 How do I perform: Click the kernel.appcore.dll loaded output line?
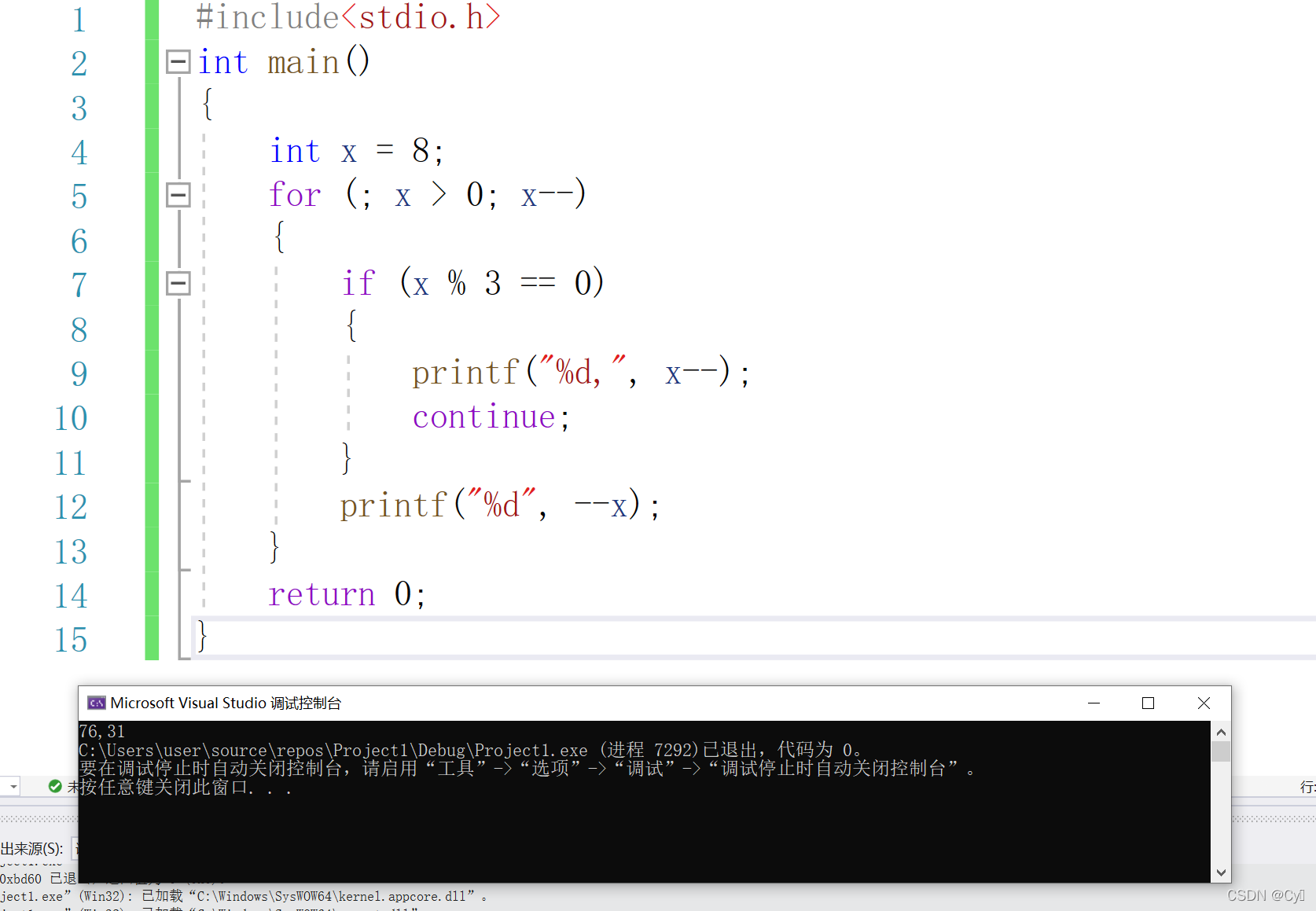click(244, 896)
